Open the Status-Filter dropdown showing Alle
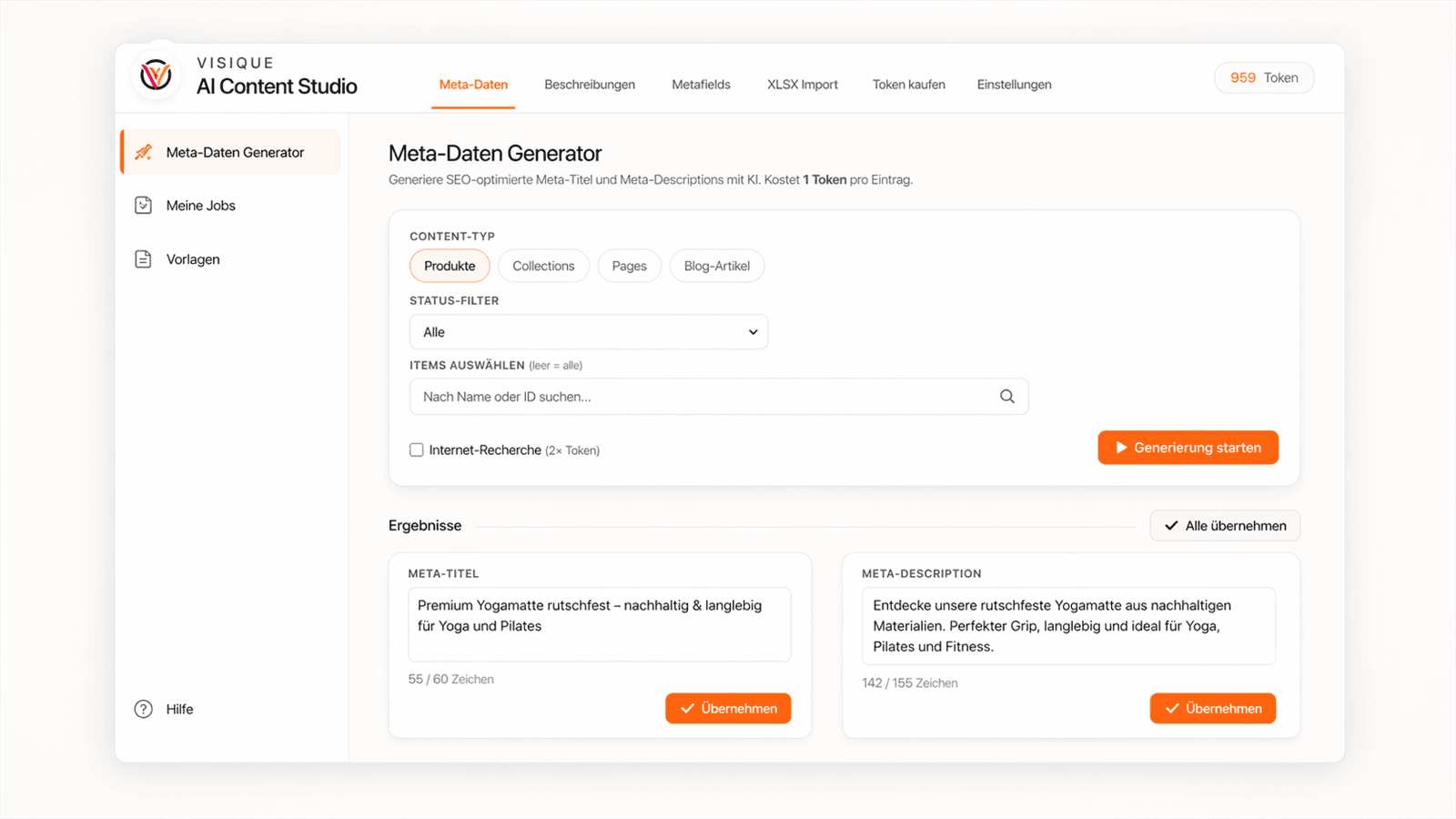This screenshot has width=1456, height=819. point(589,332)
